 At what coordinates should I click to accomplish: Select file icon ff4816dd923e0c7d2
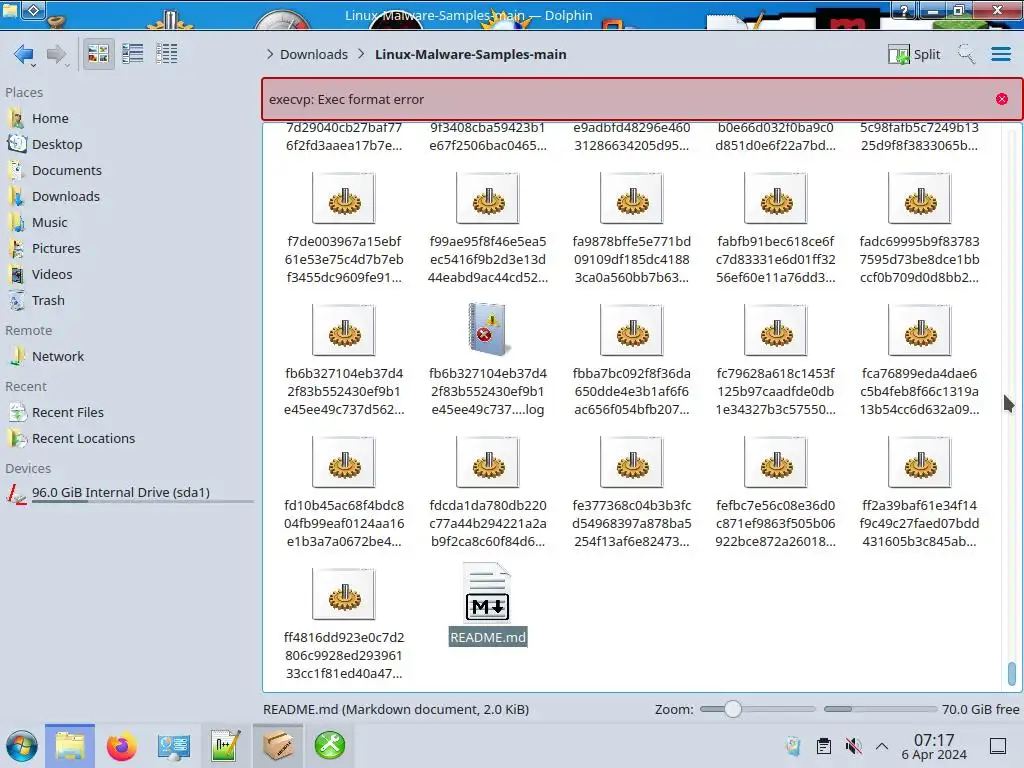[344, 594]
